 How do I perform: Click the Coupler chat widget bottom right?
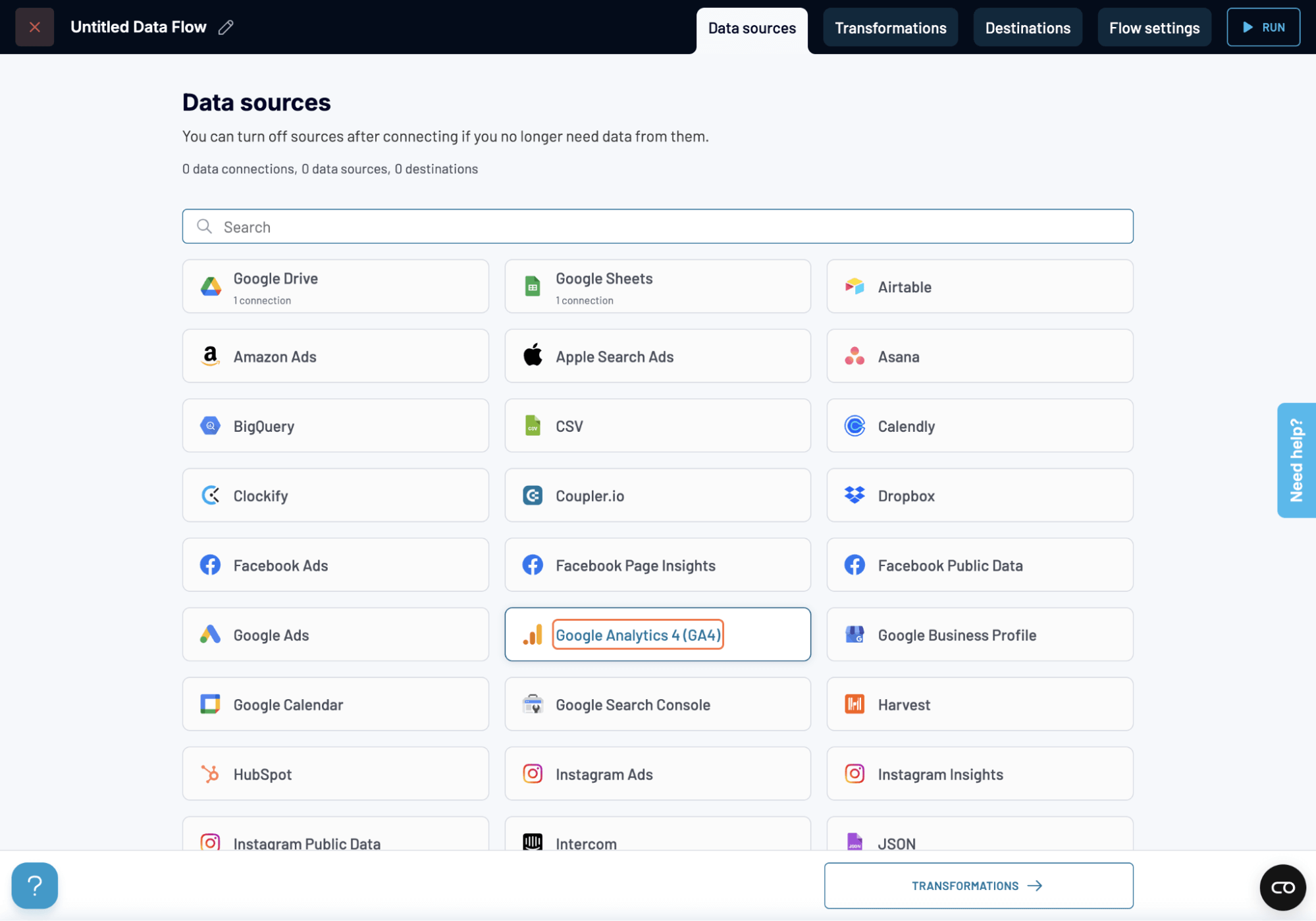1282,887
